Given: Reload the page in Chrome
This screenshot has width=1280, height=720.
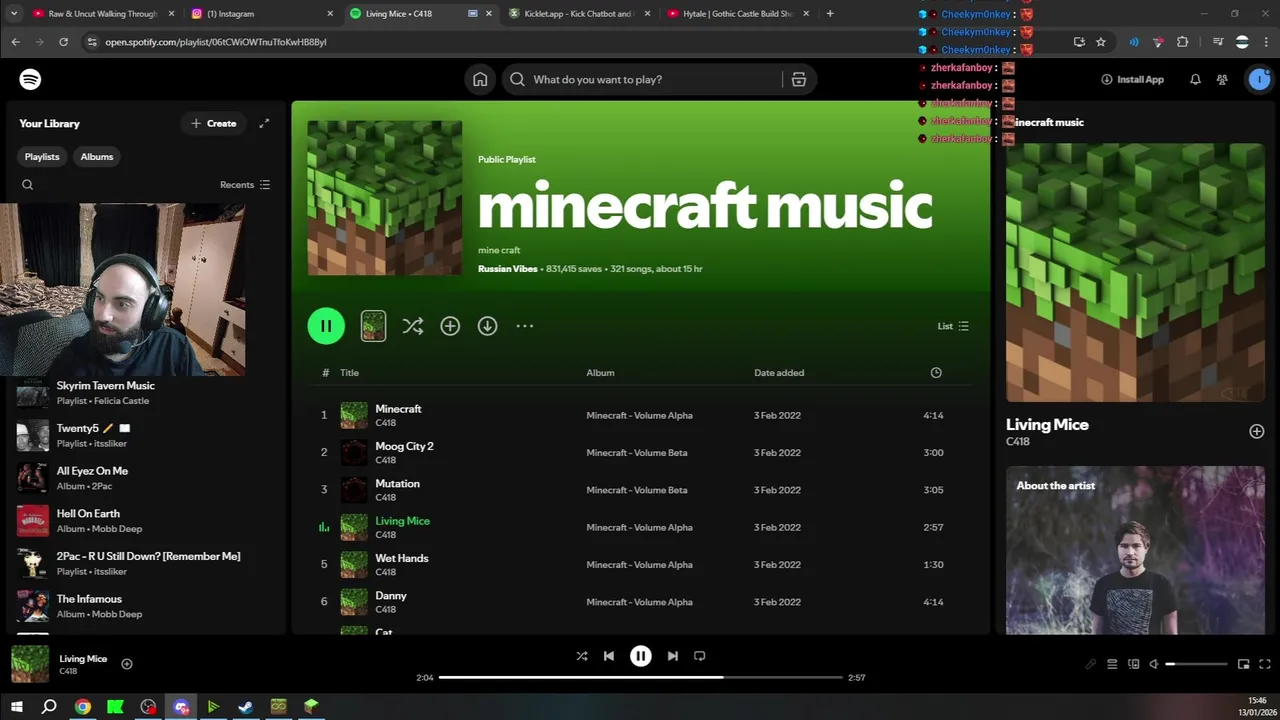Looking at the screenshot, I should tap(63, 42).
